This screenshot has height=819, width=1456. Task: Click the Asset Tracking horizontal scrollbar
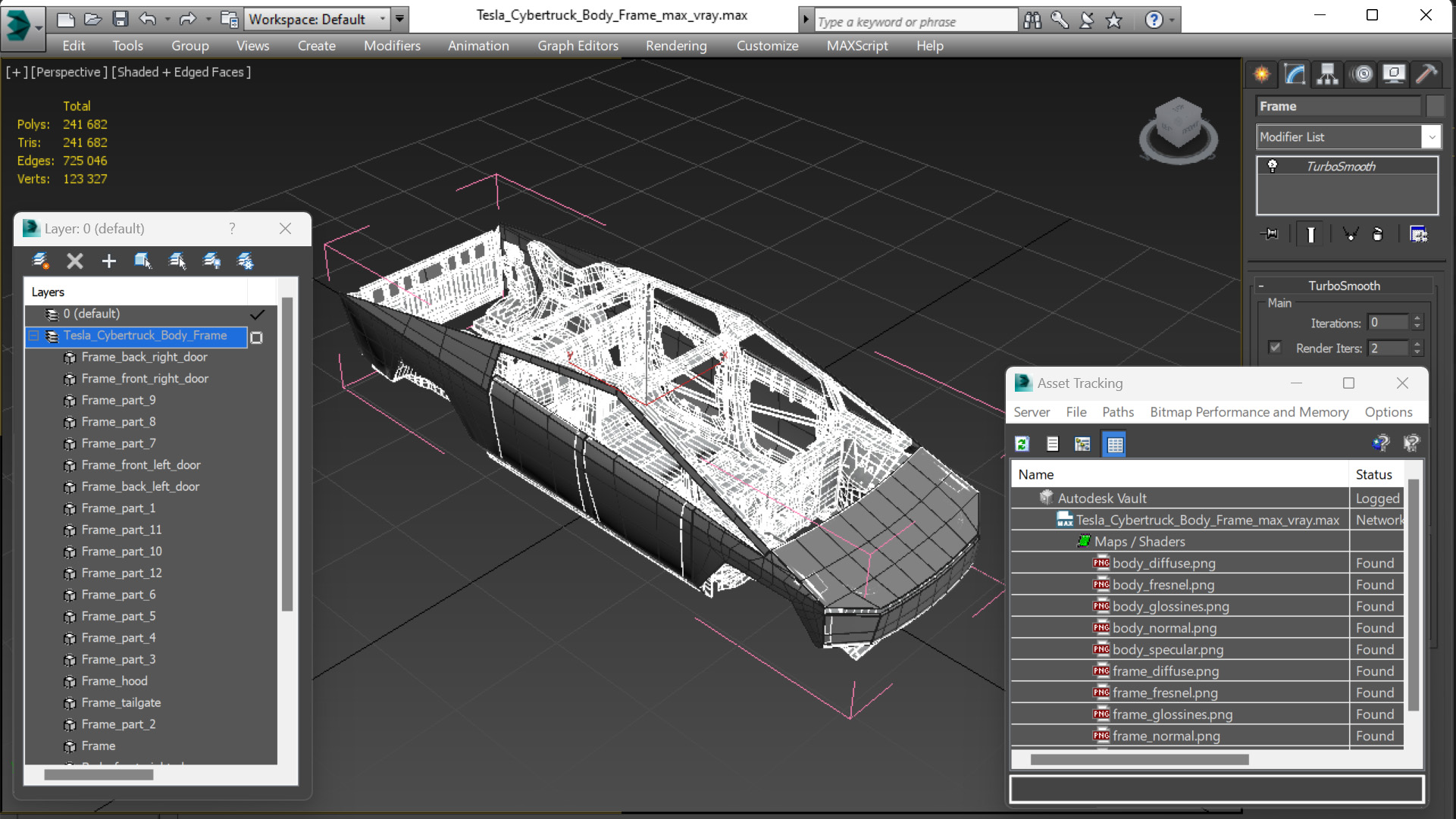point(1139,759)
